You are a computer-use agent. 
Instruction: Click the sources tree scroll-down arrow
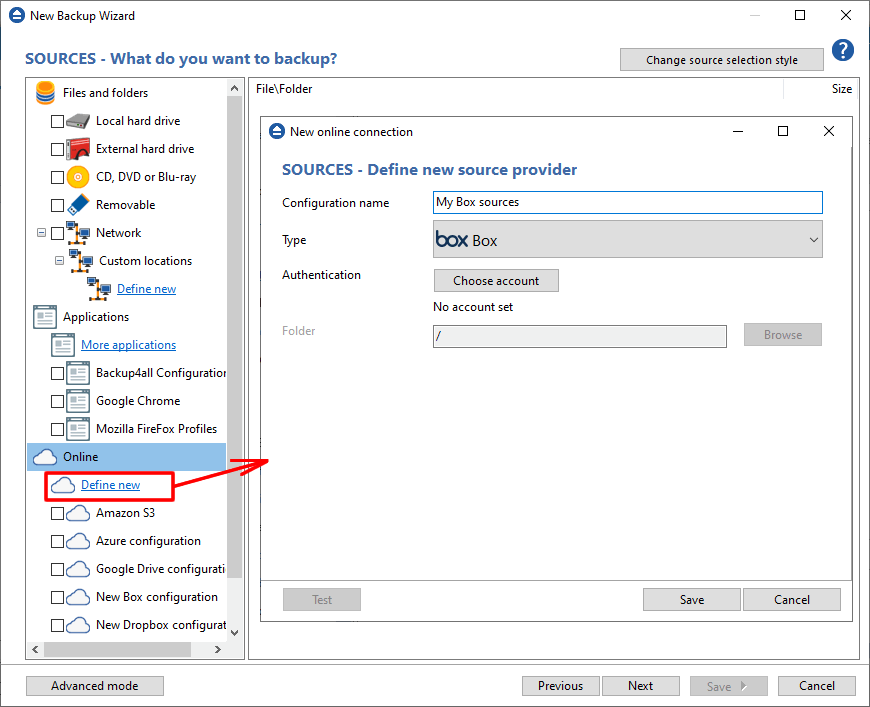pyautogui.click(x=234, y=632)
